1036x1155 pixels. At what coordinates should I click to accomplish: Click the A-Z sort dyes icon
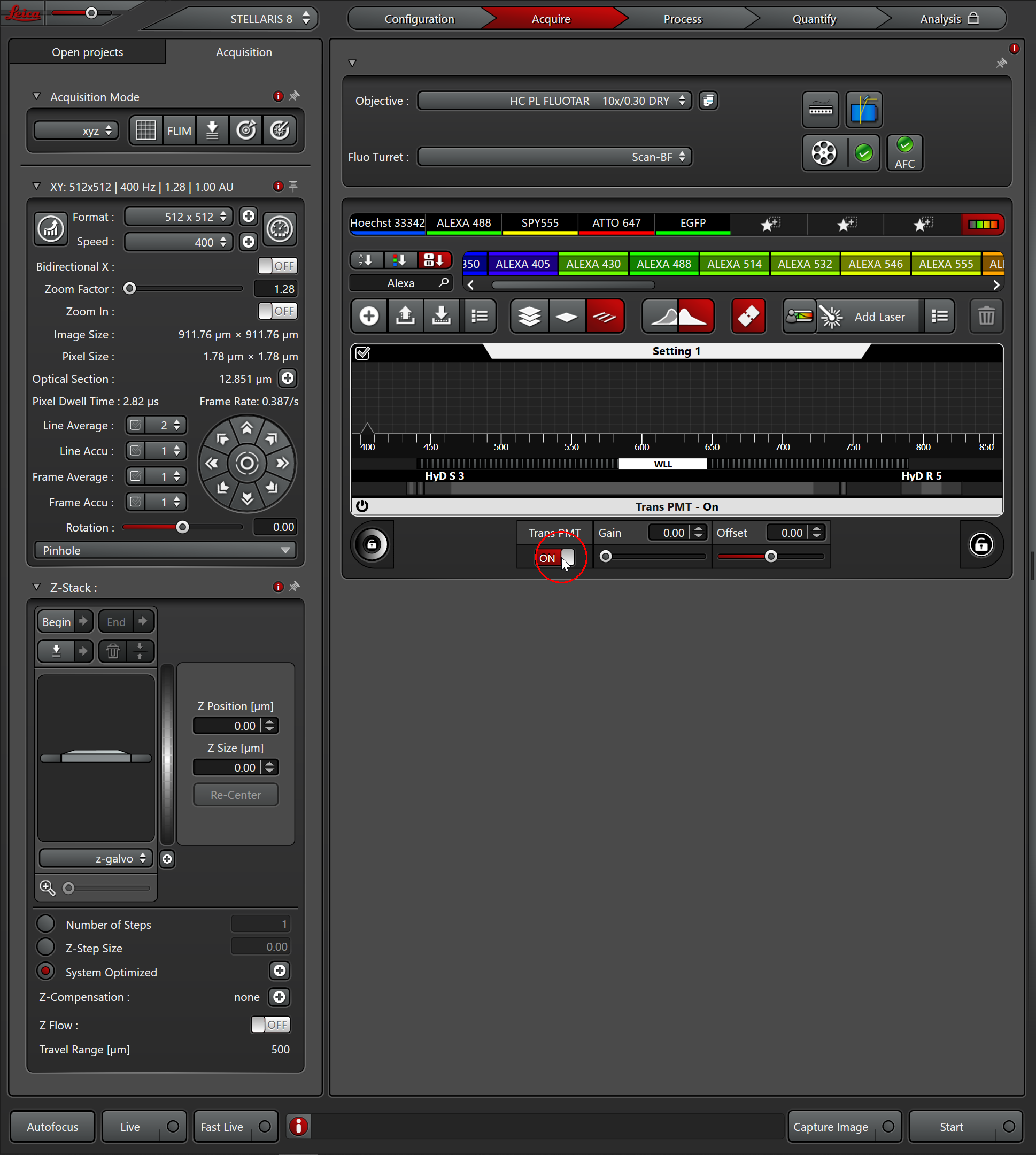[x=366, y=261]
